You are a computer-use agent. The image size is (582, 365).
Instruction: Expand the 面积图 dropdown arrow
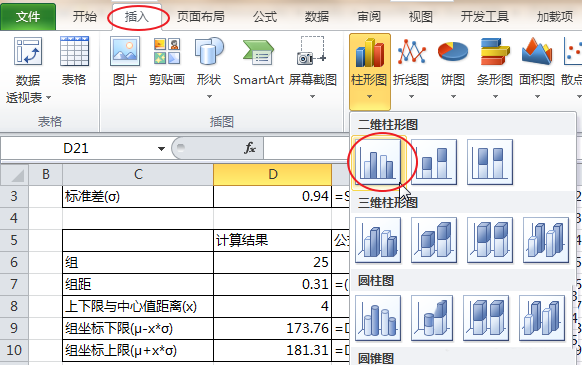point(537,97)
